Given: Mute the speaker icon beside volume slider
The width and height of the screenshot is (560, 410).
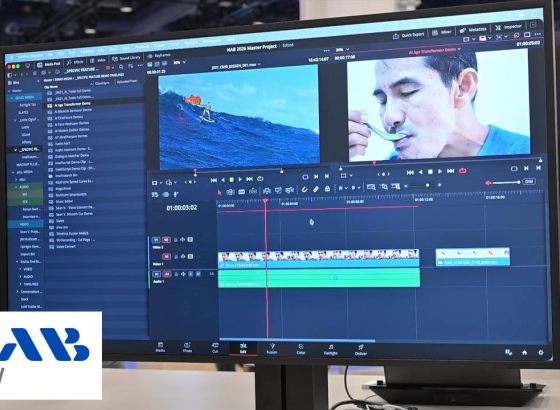Looking at the screenshot, I should (488, 183).
